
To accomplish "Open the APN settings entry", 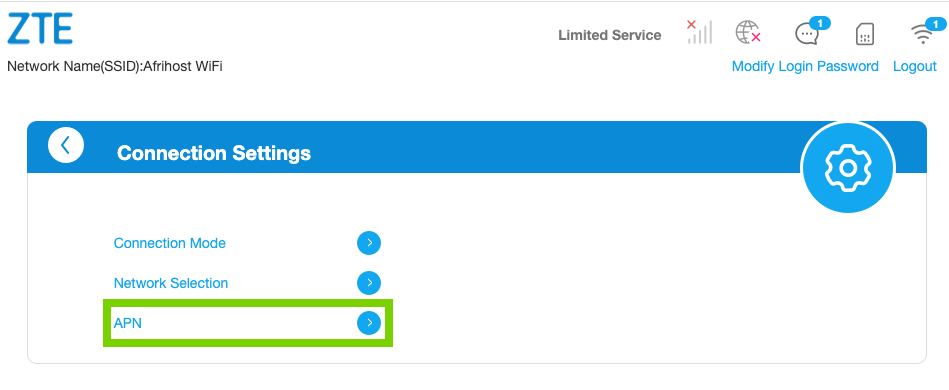I will click(x=128, y=323).
